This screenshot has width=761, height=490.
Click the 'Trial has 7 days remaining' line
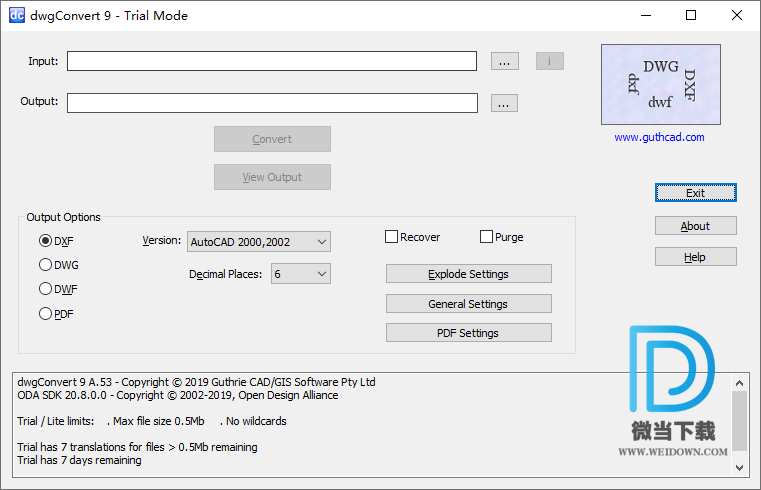click(80, 460)
